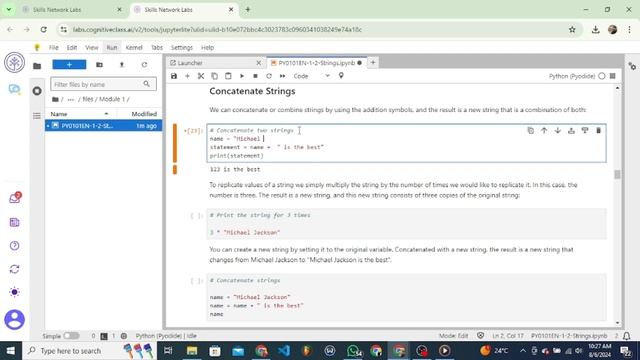Click inside the Concatenate two strings code cell
The image size is (640, 360).
coord(406,143)
